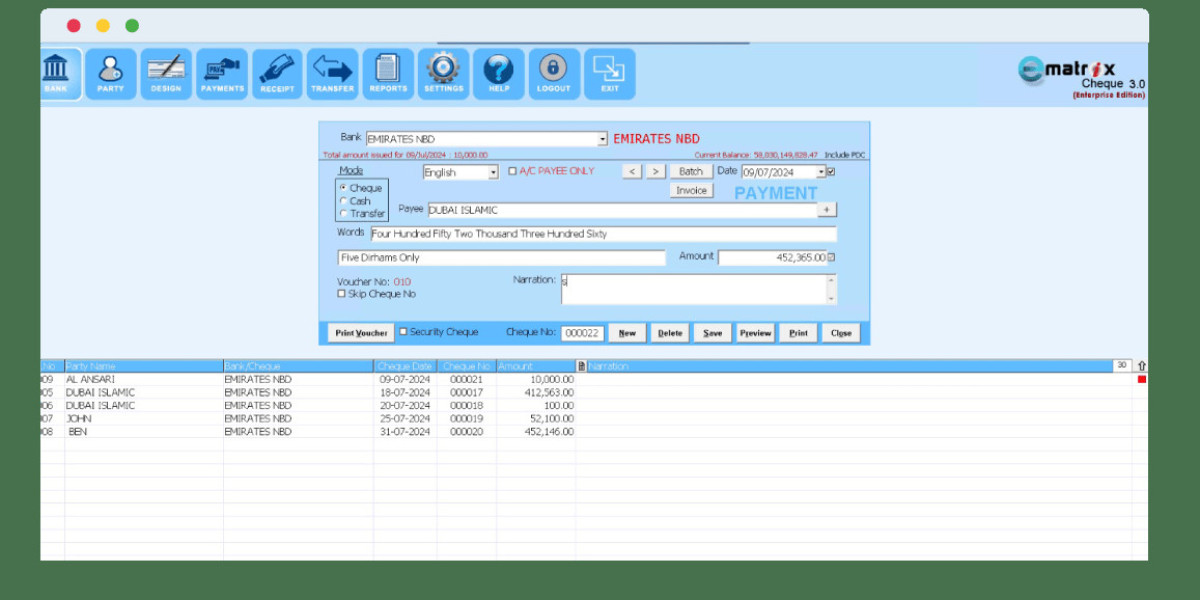Open the Settings gear icon
The image size is (1200, 600).
coord(443,73)
